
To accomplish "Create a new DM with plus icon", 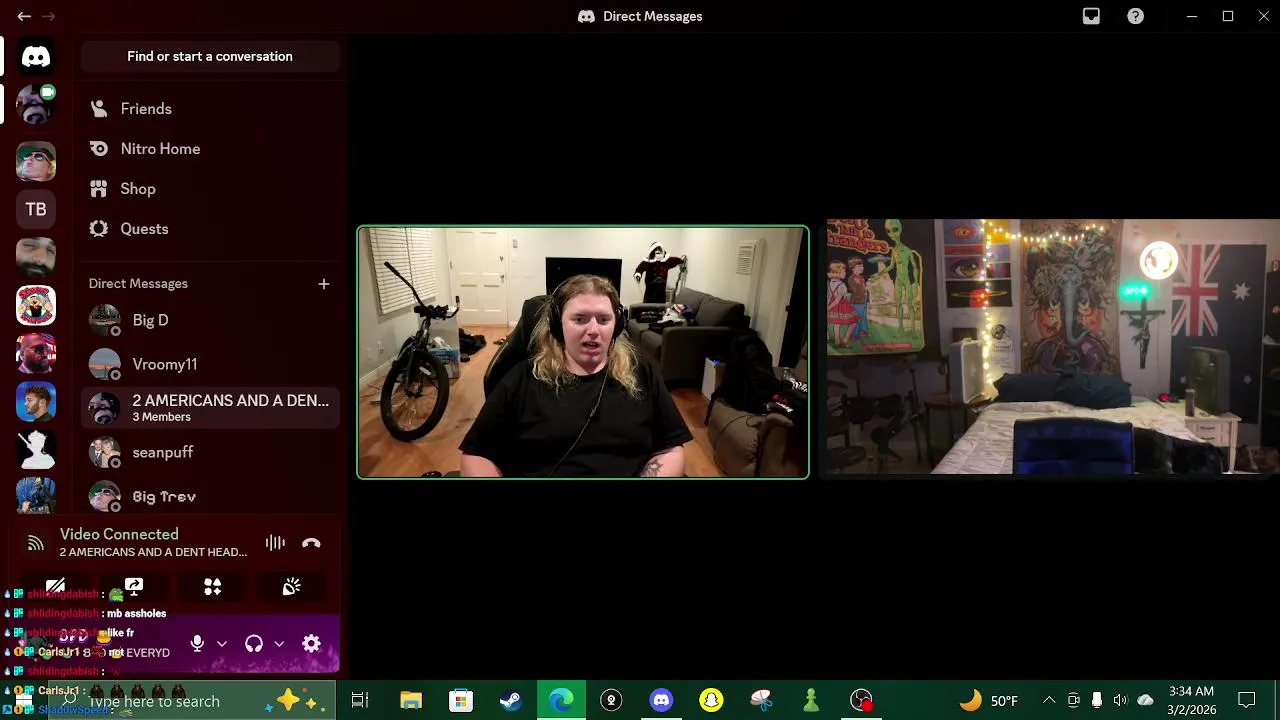I will coord(324,284).
